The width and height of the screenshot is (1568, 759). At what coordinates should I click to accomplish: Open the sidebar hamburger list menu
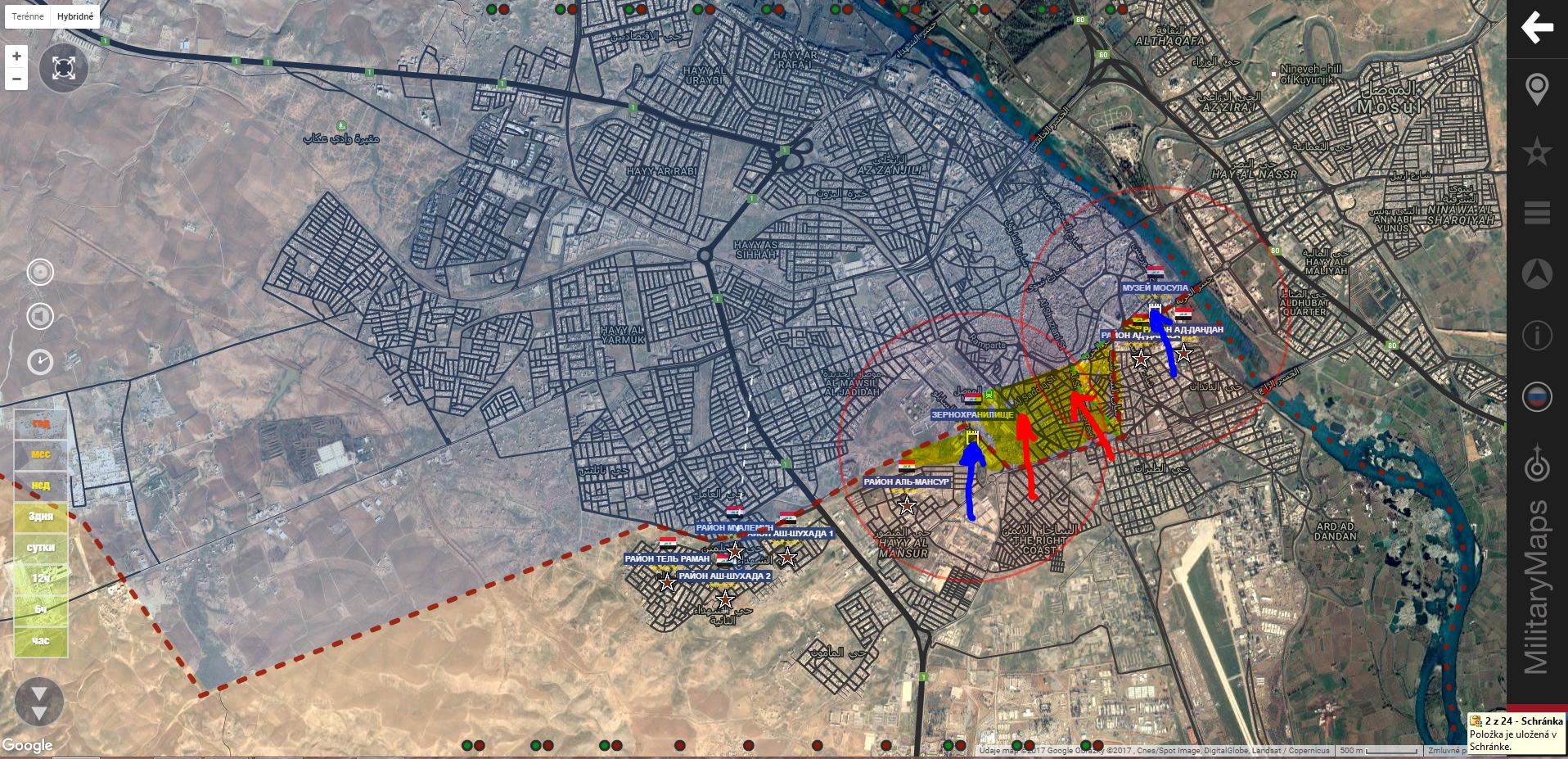pos(1537,213)
